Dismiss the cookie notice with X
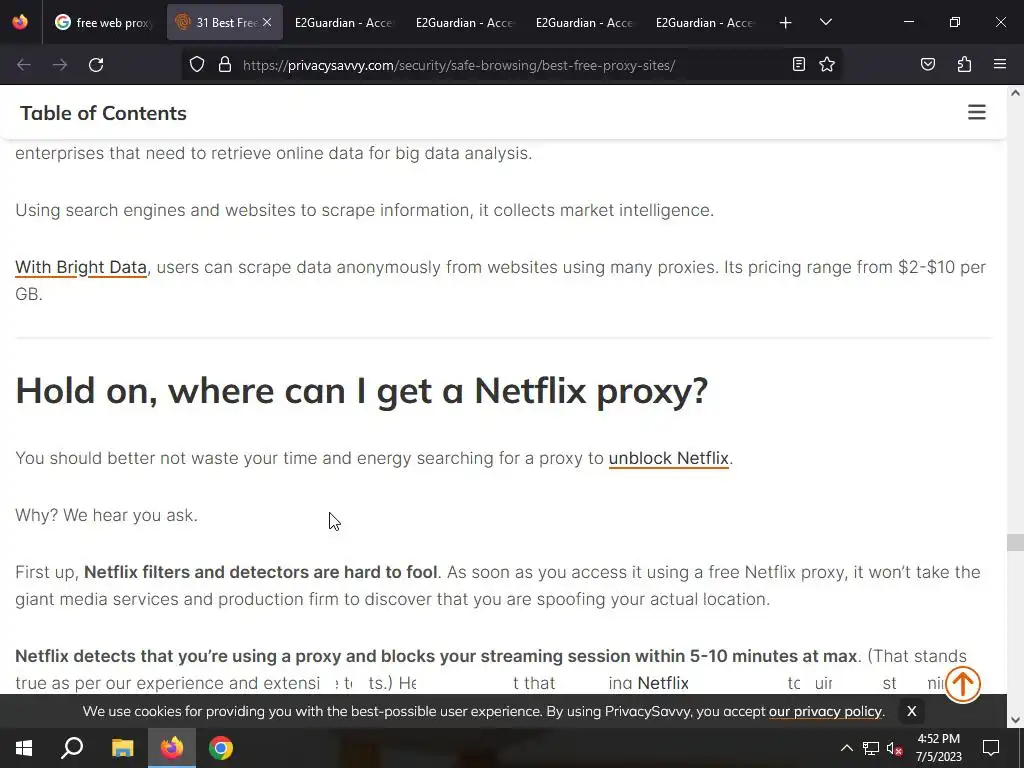1024x768 pixels. (x=912, y=711)
